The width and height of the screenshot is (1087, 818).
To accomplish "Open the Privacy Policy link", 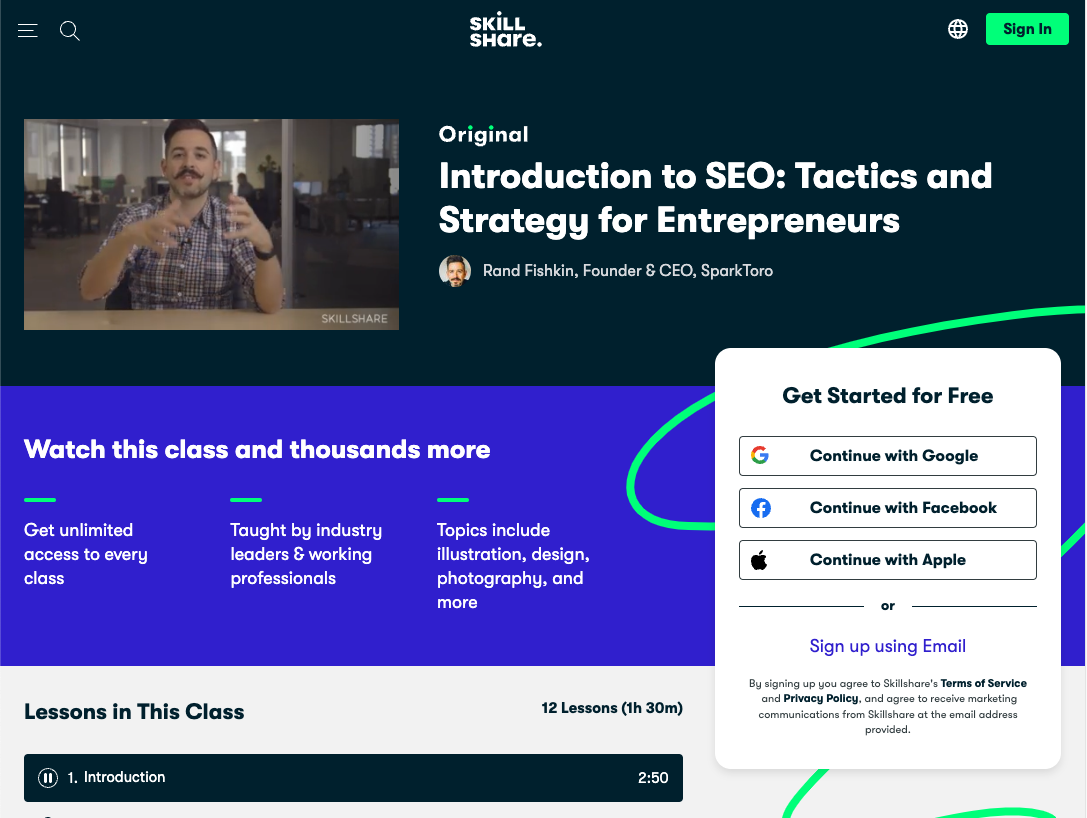I will [x=820, y=699].
